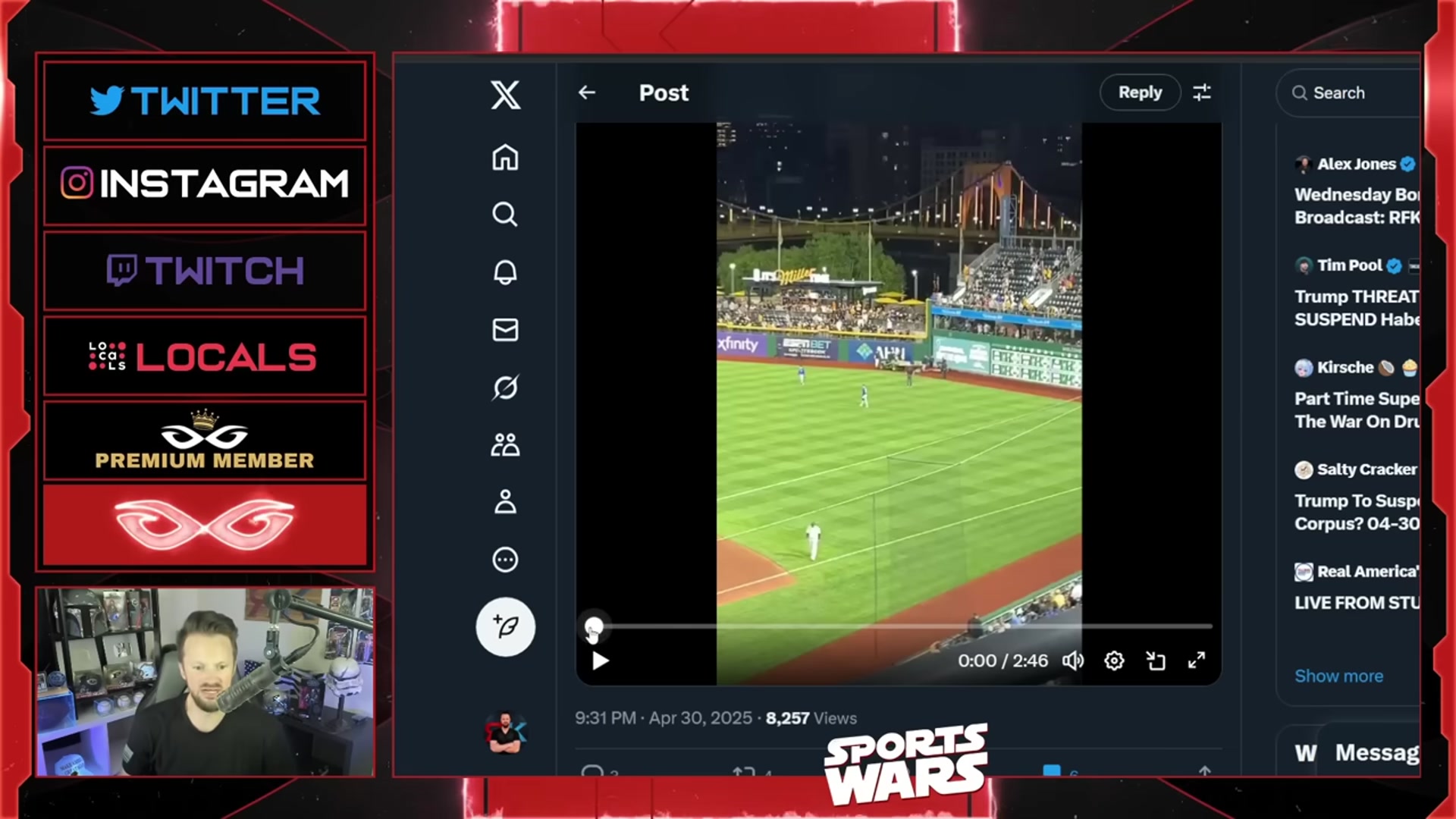Open Grok slashed-circle icon
The width and height of the screenshot is (1456, 819).
505,388
